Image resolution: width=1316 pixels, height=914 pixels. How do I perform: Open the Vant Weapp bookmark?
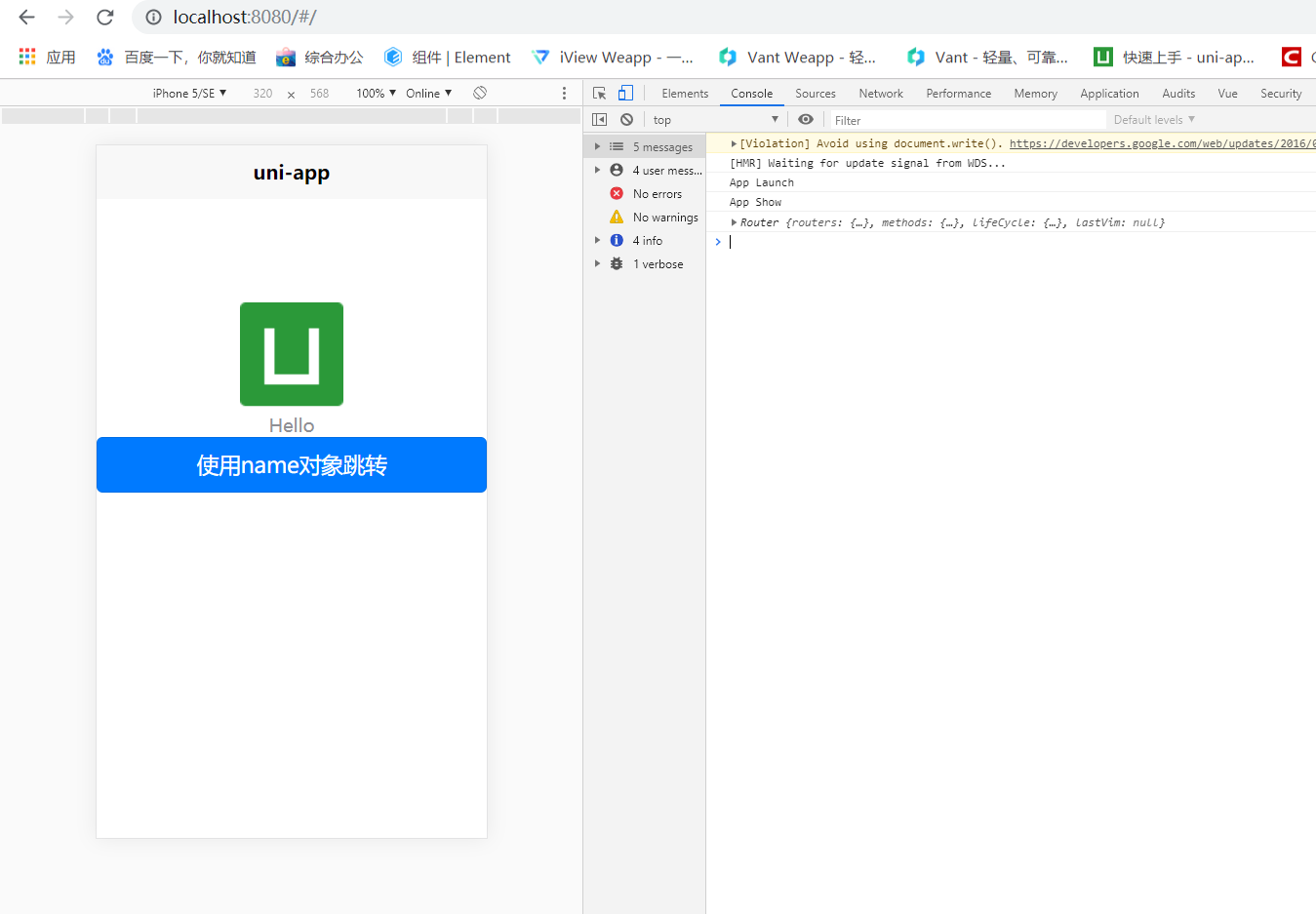tap(798, 58)
